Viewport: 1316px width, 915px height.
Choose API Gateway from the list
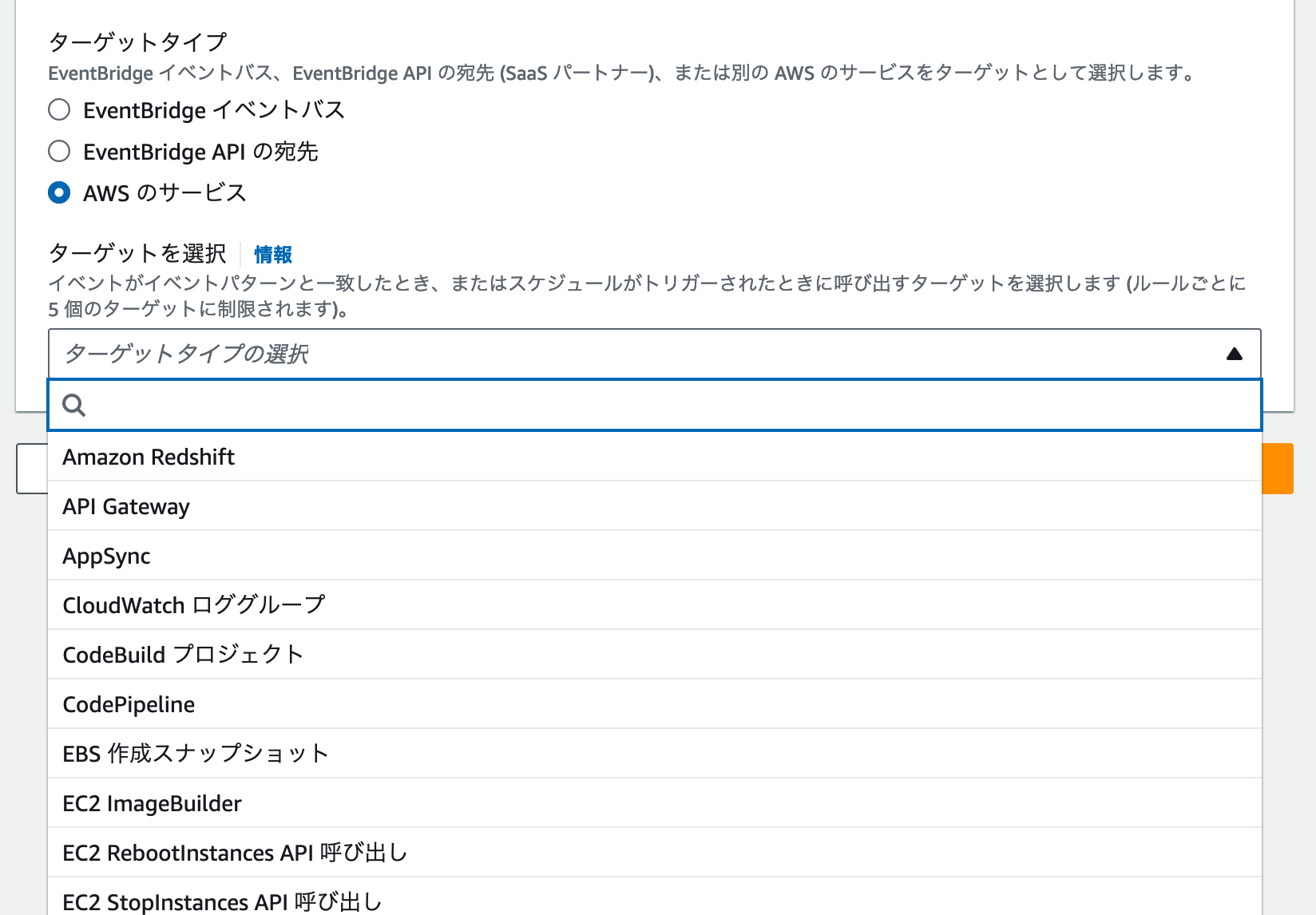click(x=655, y=506)
